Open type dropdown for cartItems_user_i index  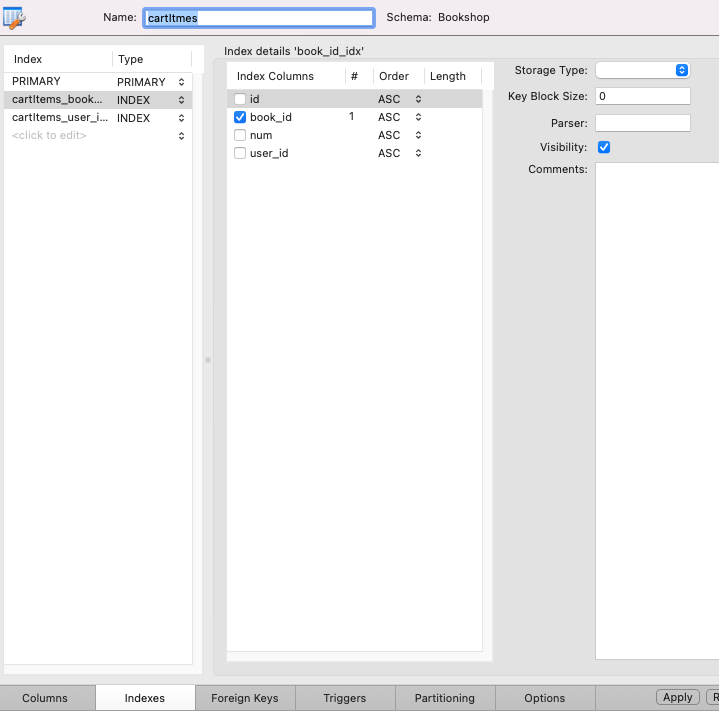(x=182, y=118)
